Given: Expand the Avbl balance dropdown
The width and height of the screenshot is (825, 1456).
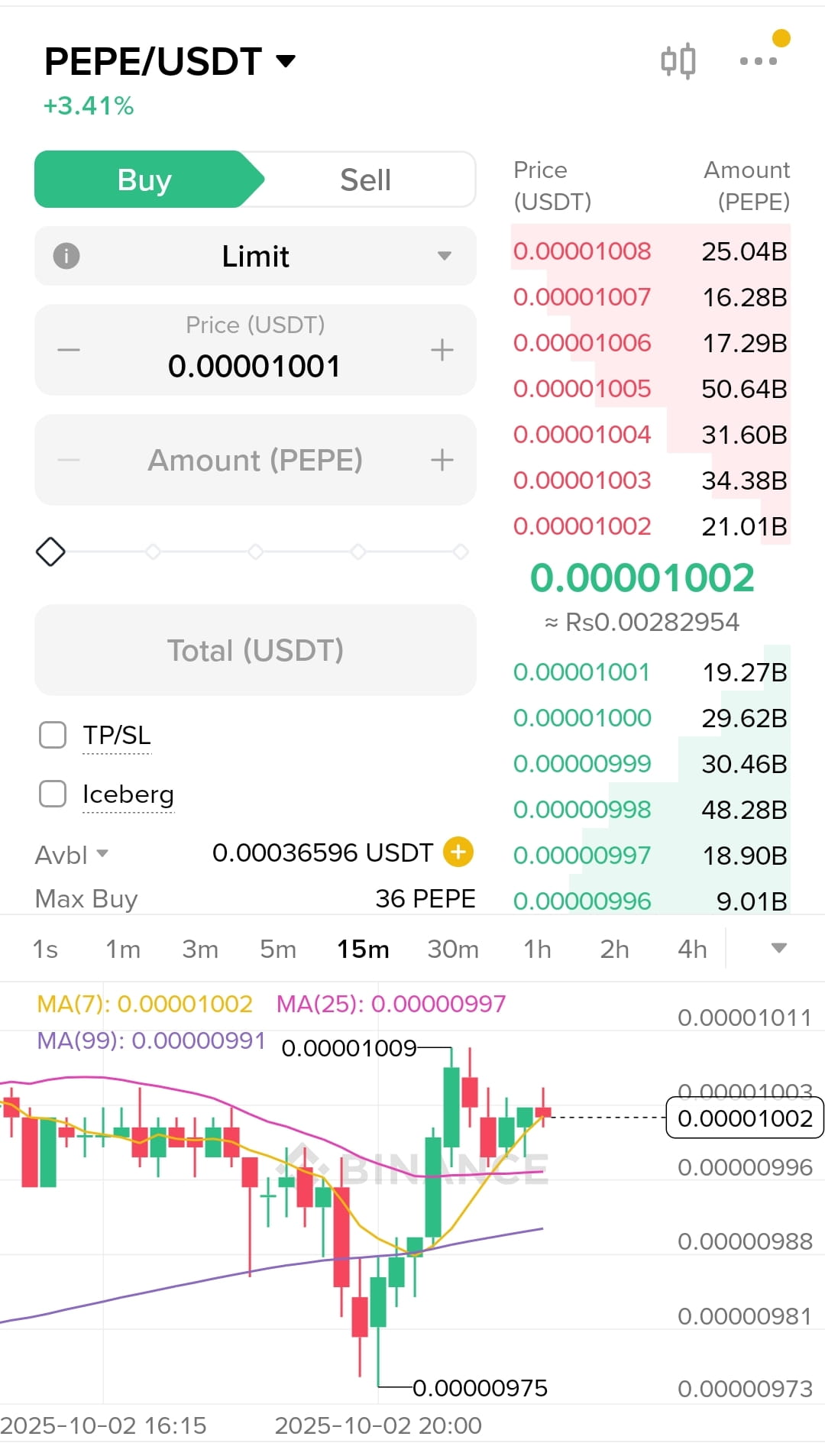Looking at the screenshot, I should click(x=72, y=854).
